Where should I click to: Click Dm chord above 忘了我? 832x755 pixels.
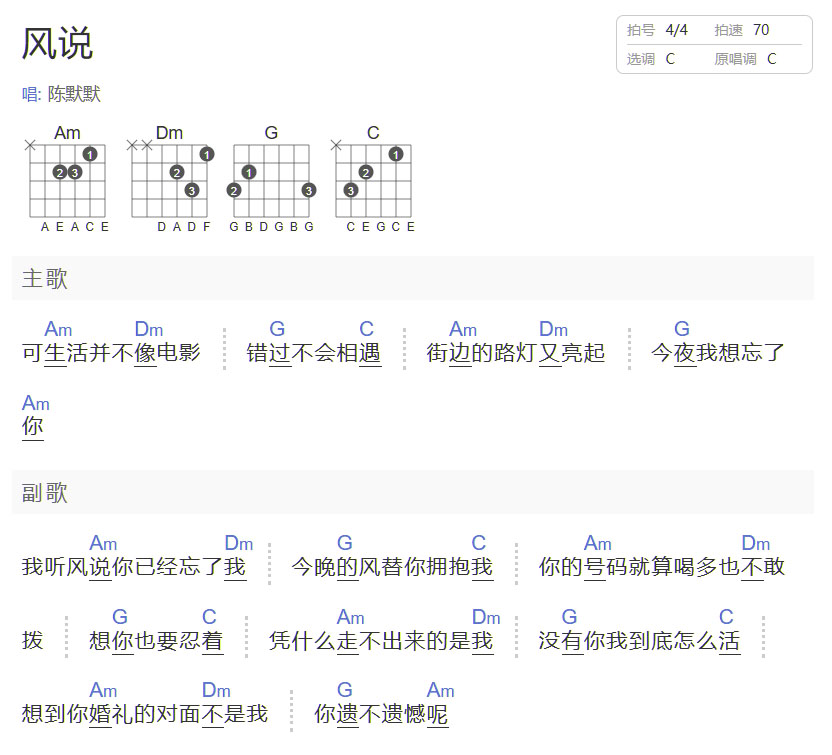coord(239,543)
